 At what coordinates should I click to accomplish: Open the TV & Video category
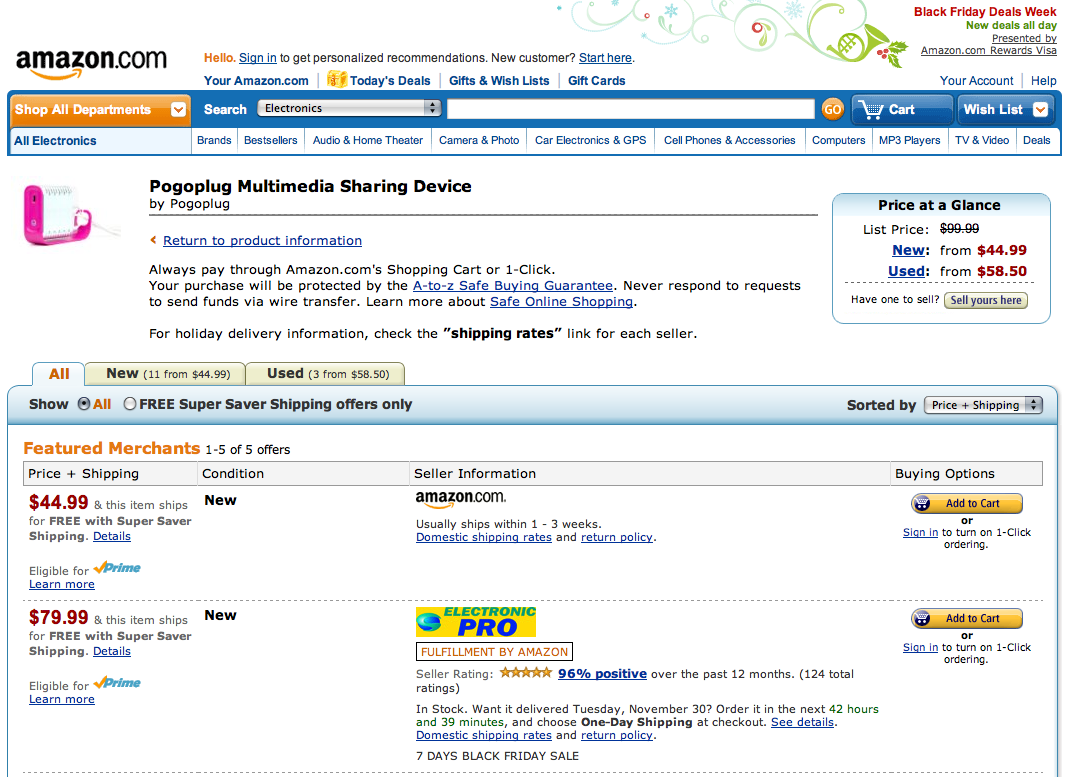[x=982, y=140]
